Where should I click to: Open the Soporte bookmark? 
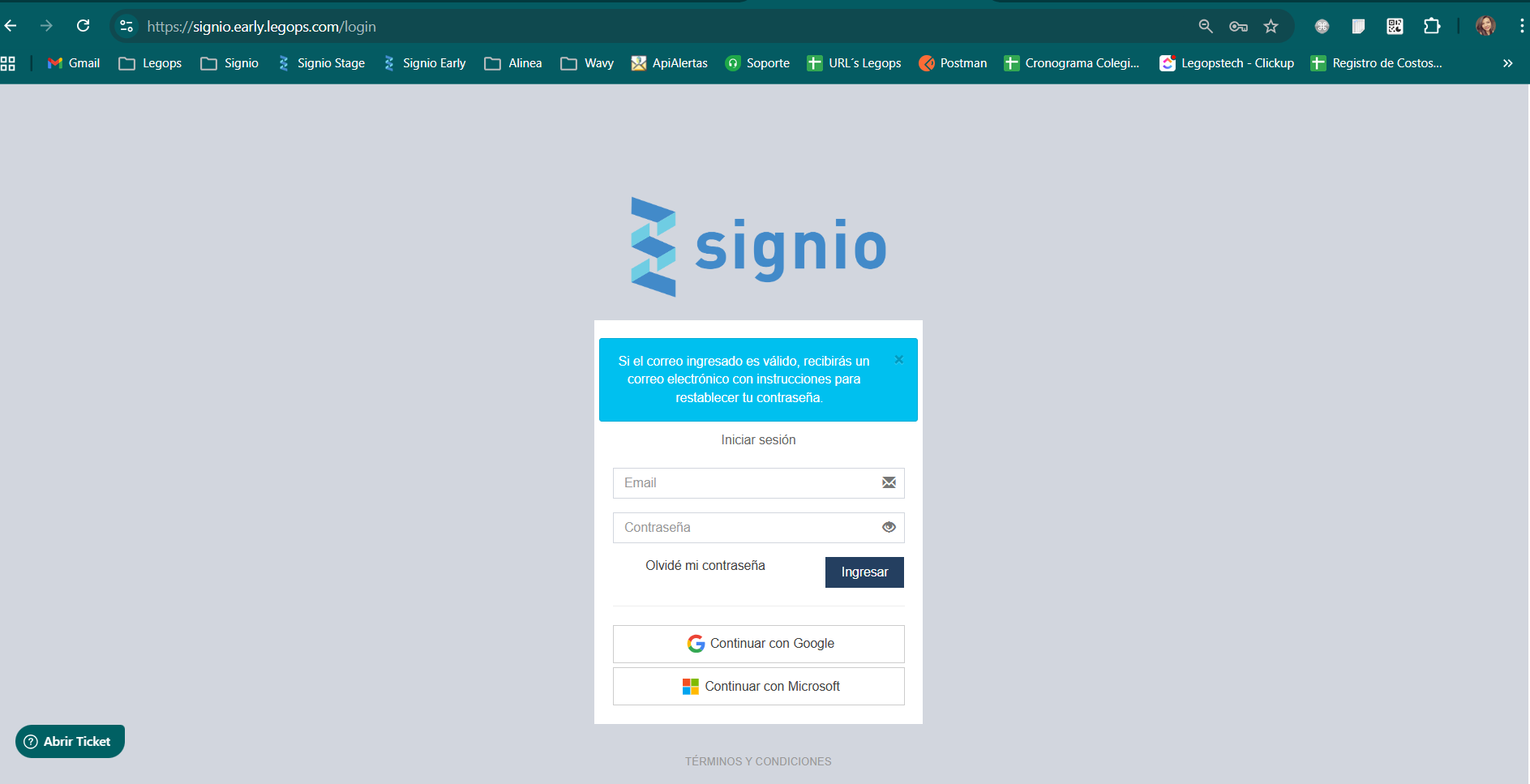point(757,63)
